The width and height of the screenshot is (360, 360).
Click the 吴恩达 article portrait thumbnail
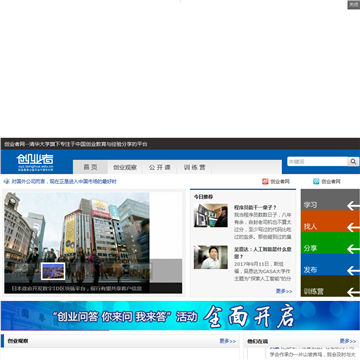click(211, 257)
